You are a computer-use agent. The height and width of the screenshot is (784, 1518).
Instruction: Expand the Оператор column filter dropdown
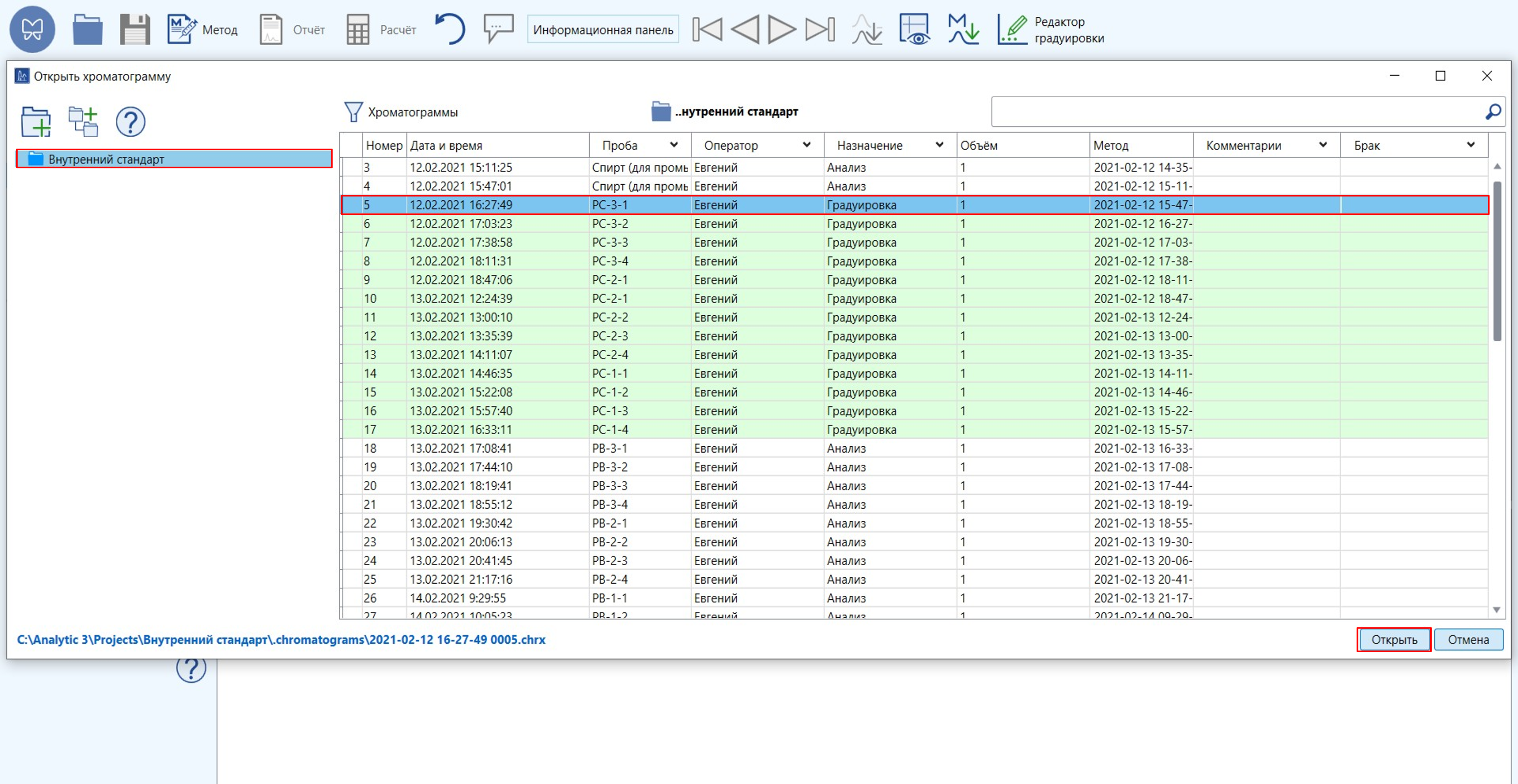coord(806,145)
